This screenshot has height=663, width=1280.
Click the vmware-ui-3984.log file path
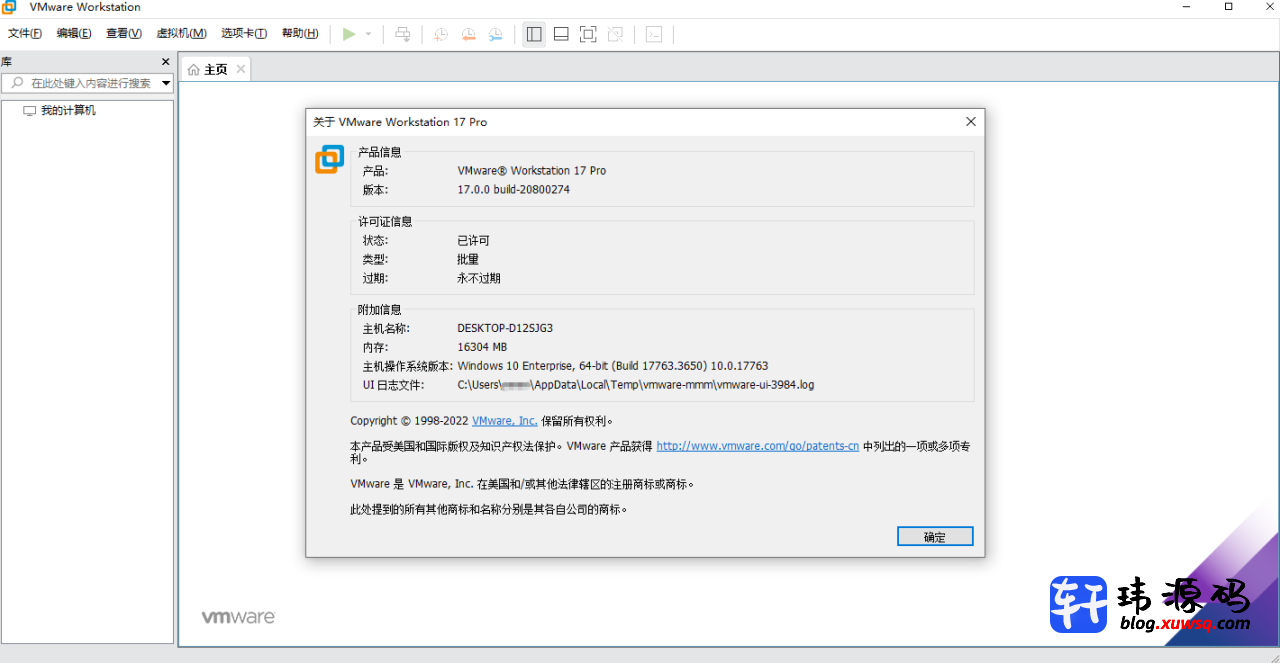pyautogui.click(x=635, y=385)
